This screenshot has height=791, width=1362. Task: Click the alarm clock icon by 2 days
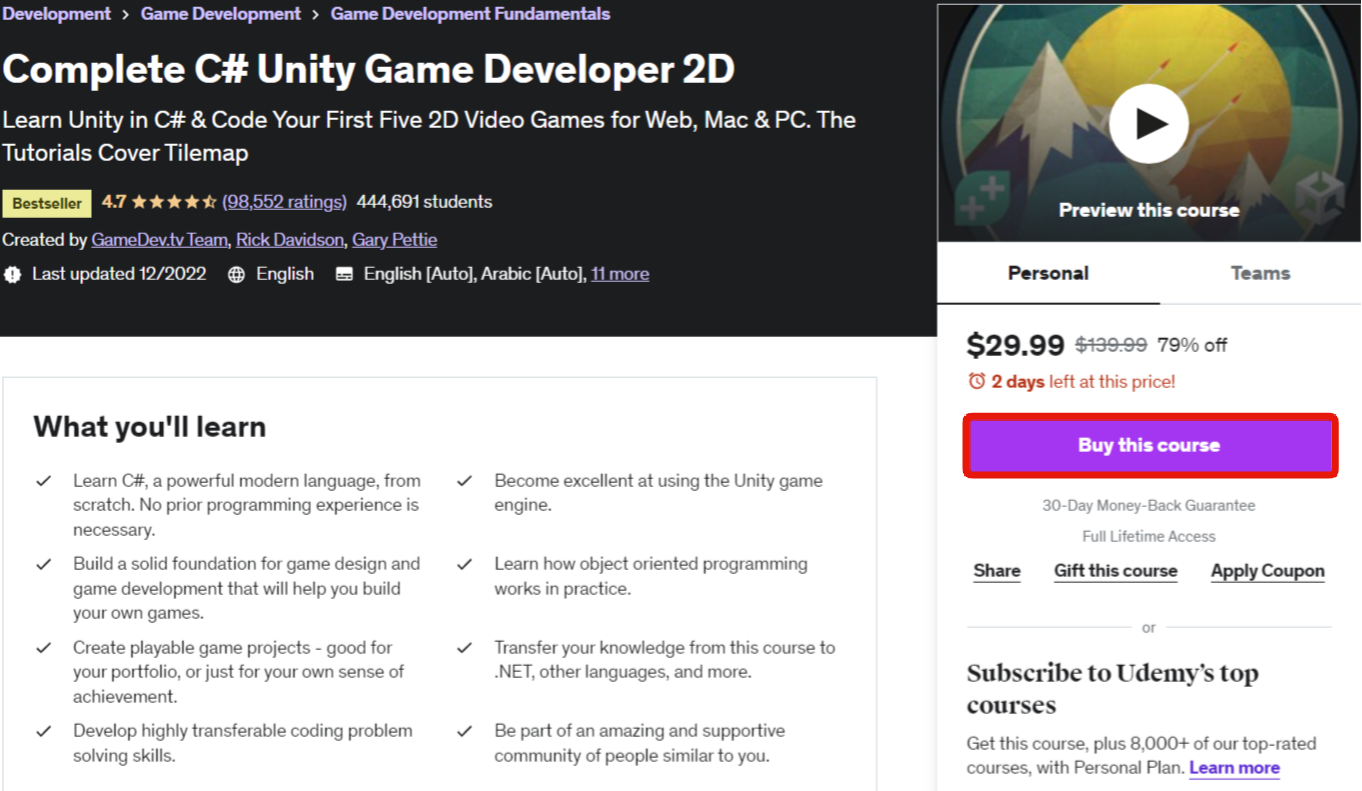(977, 381)
